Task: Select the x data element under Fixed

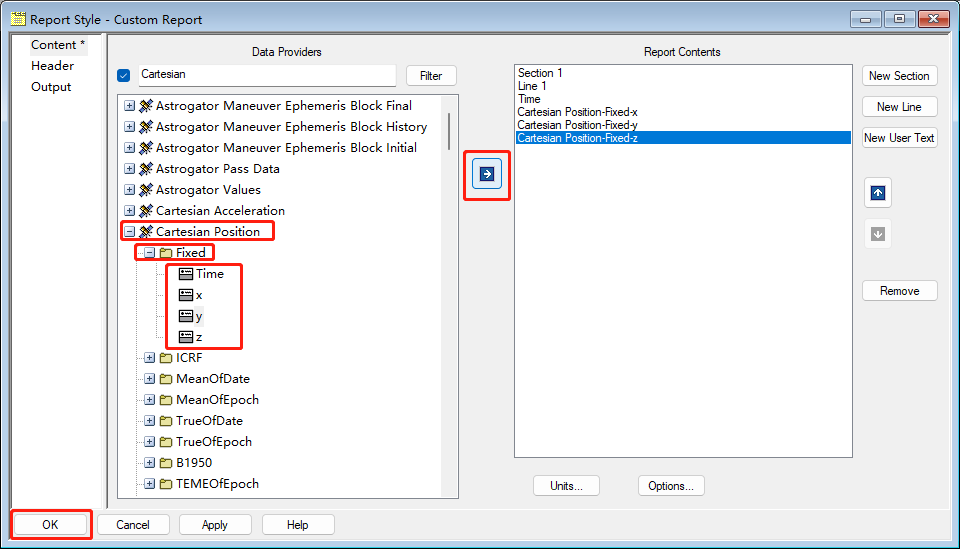Action: coord(185,295)
